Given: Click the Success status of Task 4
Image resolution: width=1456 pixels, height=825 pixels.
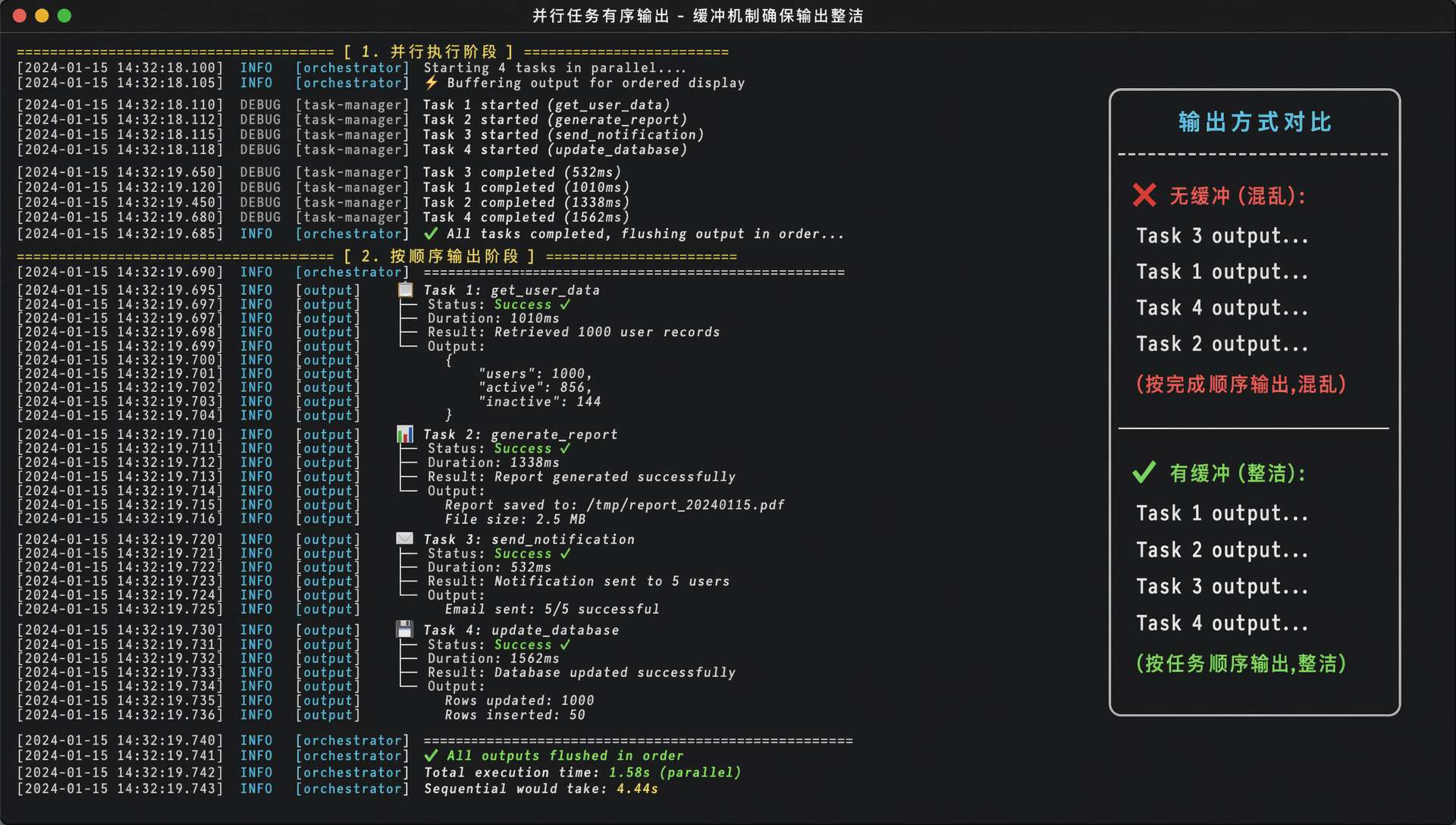Looking at the screenshot, I should coord(522,645).
